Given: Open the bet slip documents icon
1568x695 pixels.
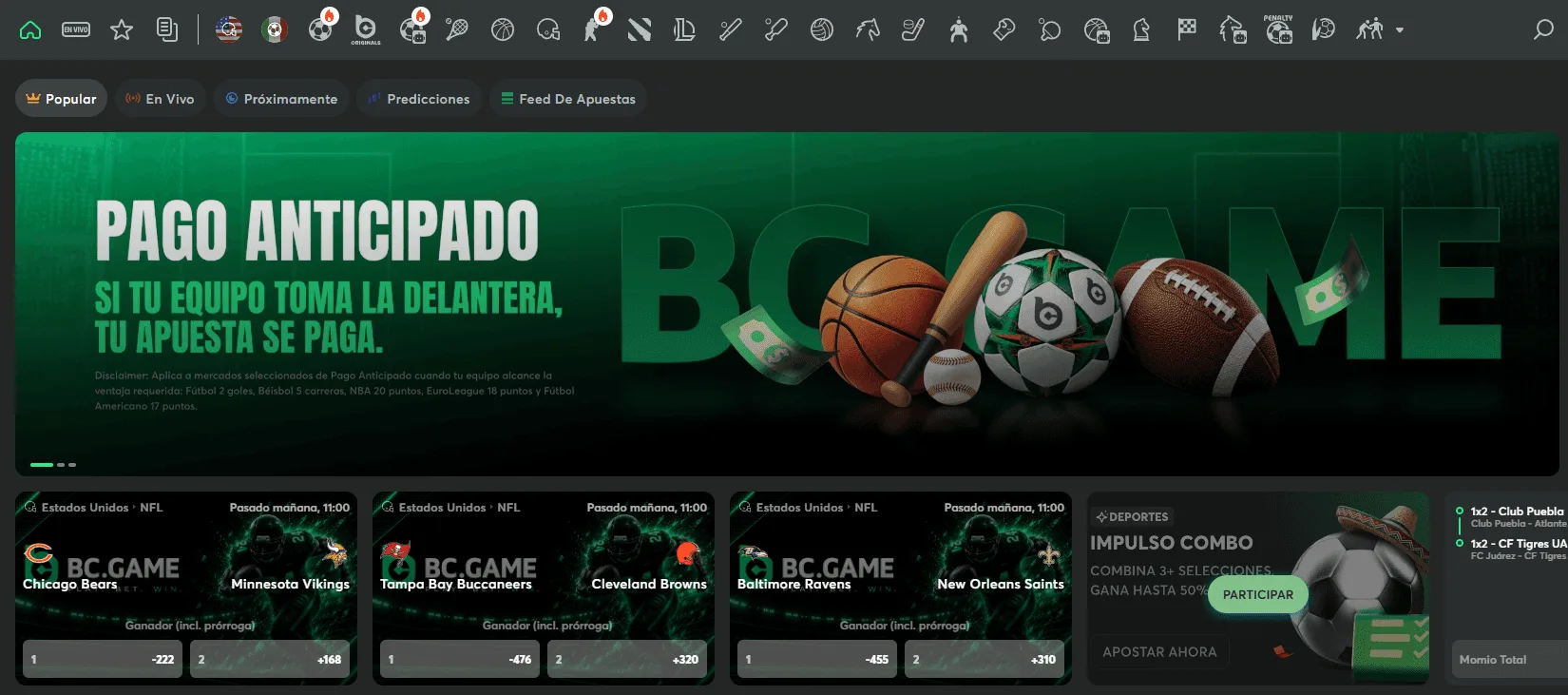Looking at the screenshot, I should pos(167,30).
